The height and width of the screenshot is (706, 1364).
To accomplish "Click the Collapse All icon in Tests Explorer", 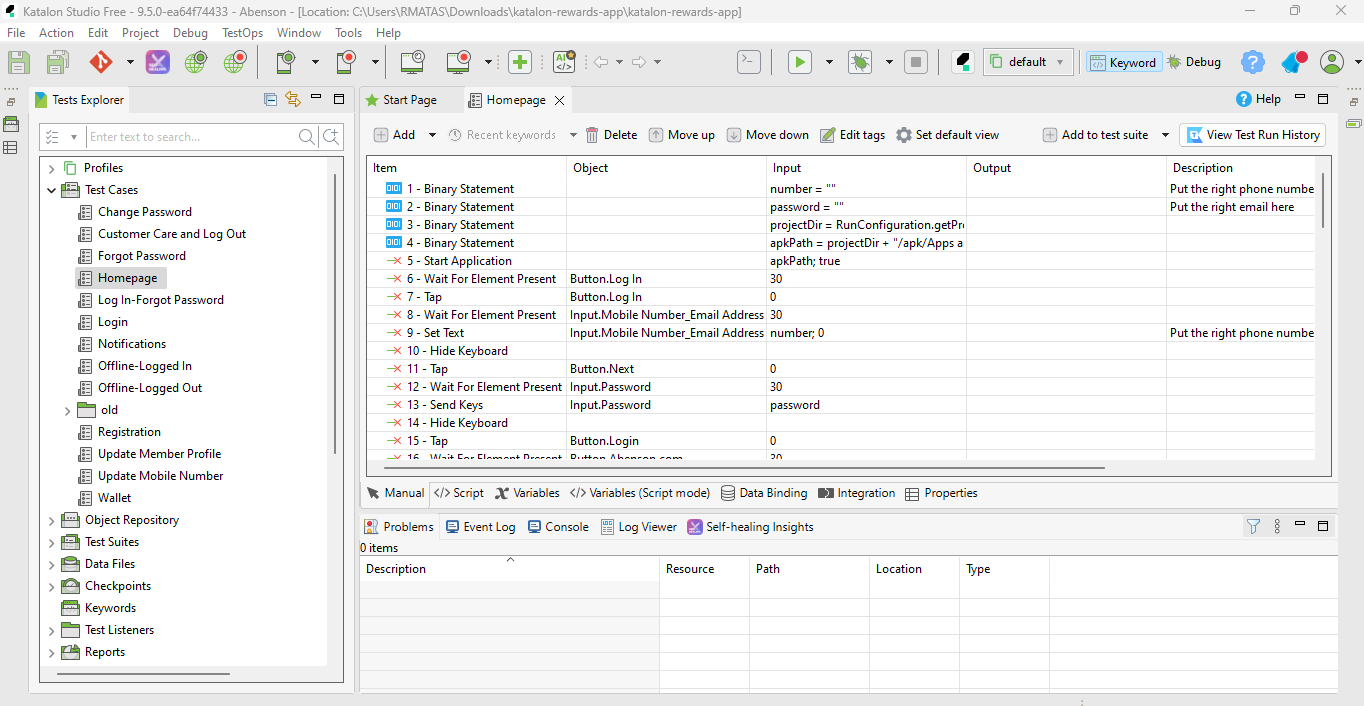I will click(270, 99).
